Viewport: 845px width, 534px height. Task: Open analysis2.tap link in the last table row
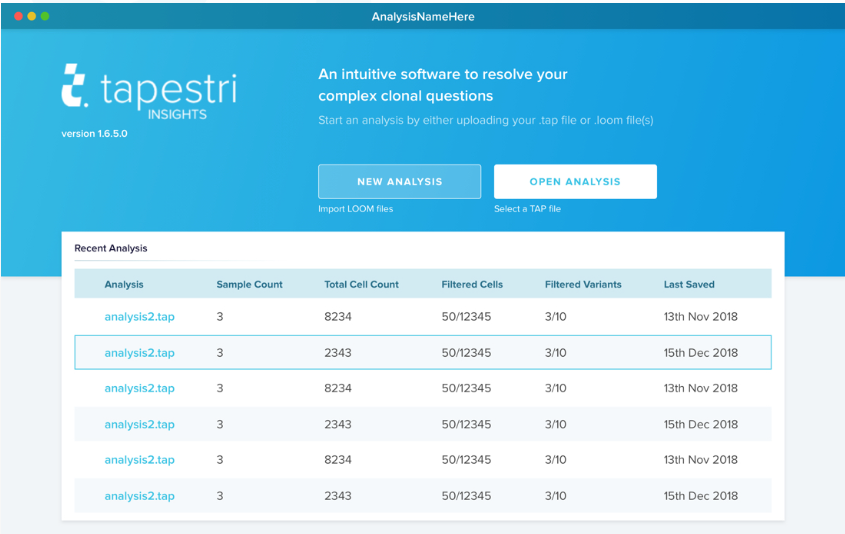(x=139, y=496)
